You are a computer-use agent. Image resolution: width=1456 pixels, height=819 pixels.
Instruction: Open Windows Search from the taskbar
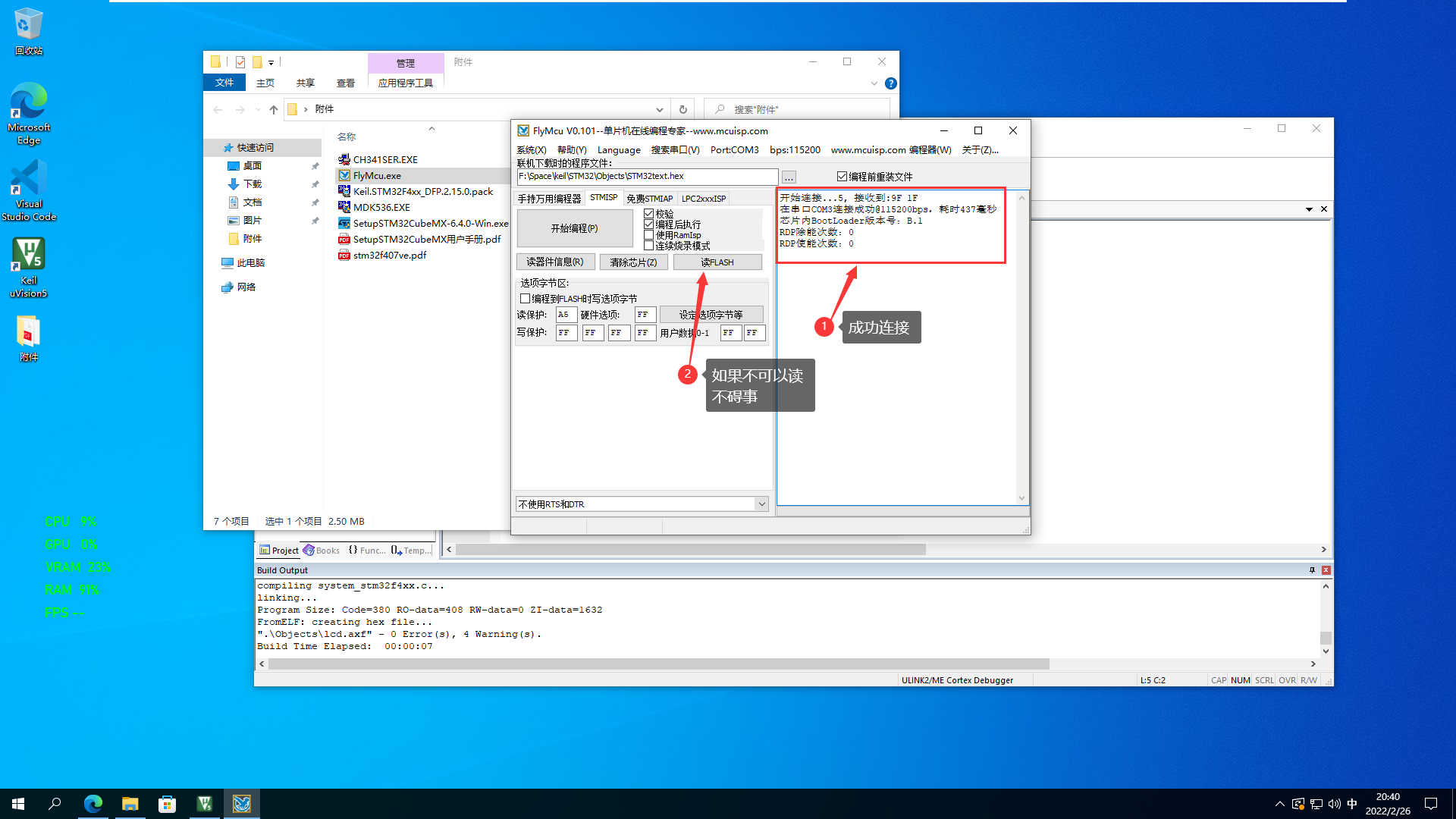point(54,803)
